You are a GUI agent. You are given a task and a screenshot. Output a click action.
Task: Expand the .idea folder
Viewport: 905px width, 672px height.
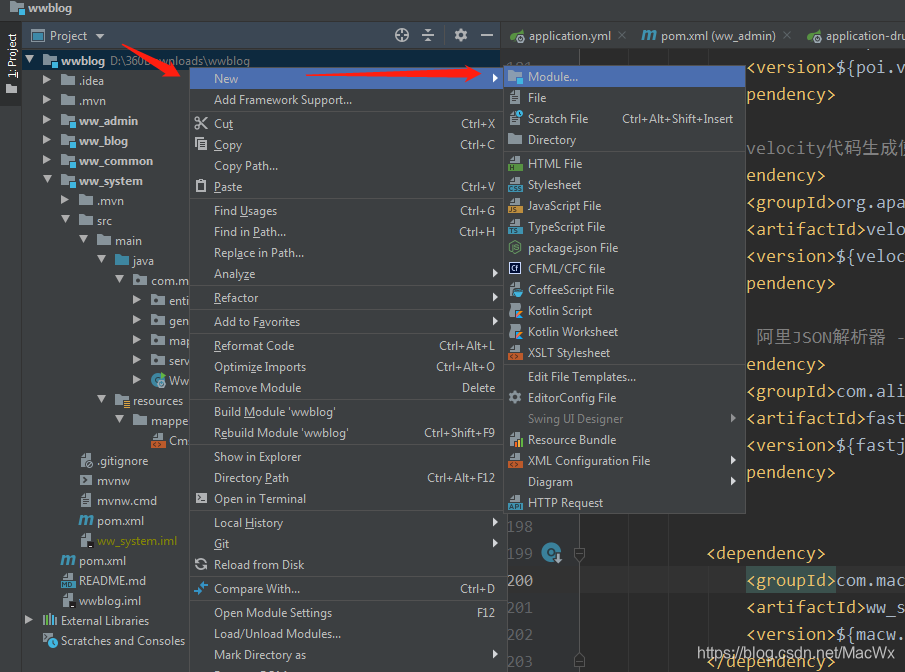(x=47, y=80)
